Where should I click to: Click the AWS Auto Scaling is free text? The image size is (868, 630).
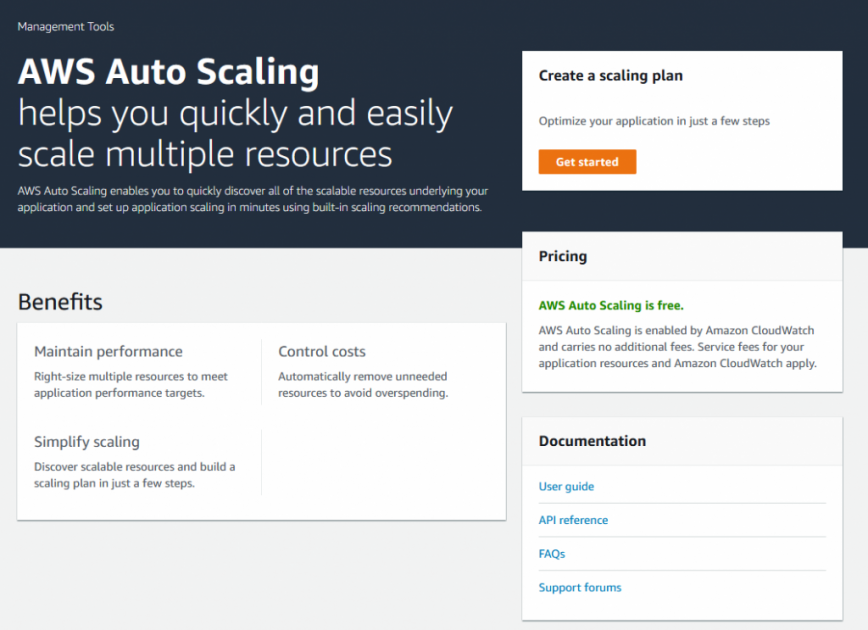[x=608, y=305]
